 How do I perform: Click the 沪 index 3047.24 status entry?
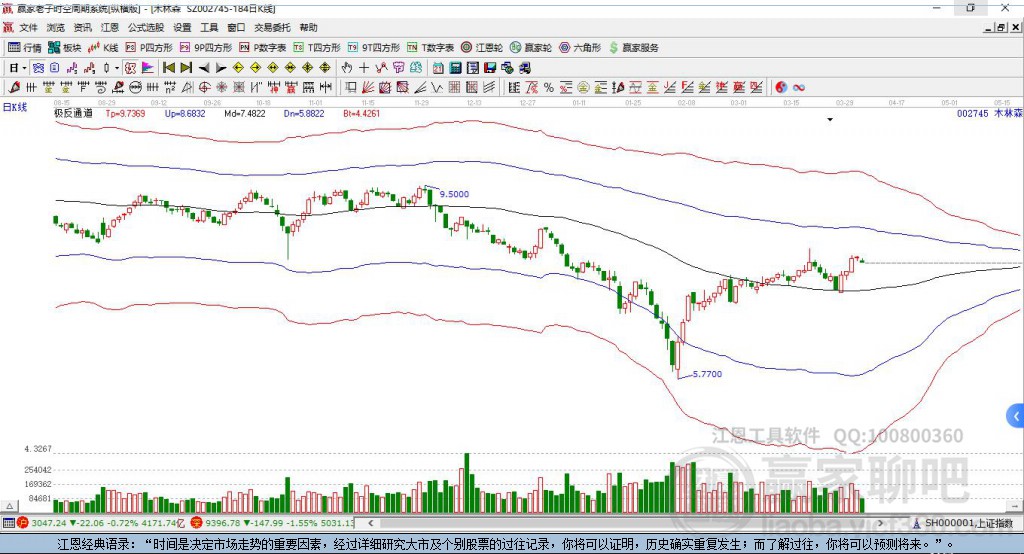pyautogui.click(x=102, y=523)
